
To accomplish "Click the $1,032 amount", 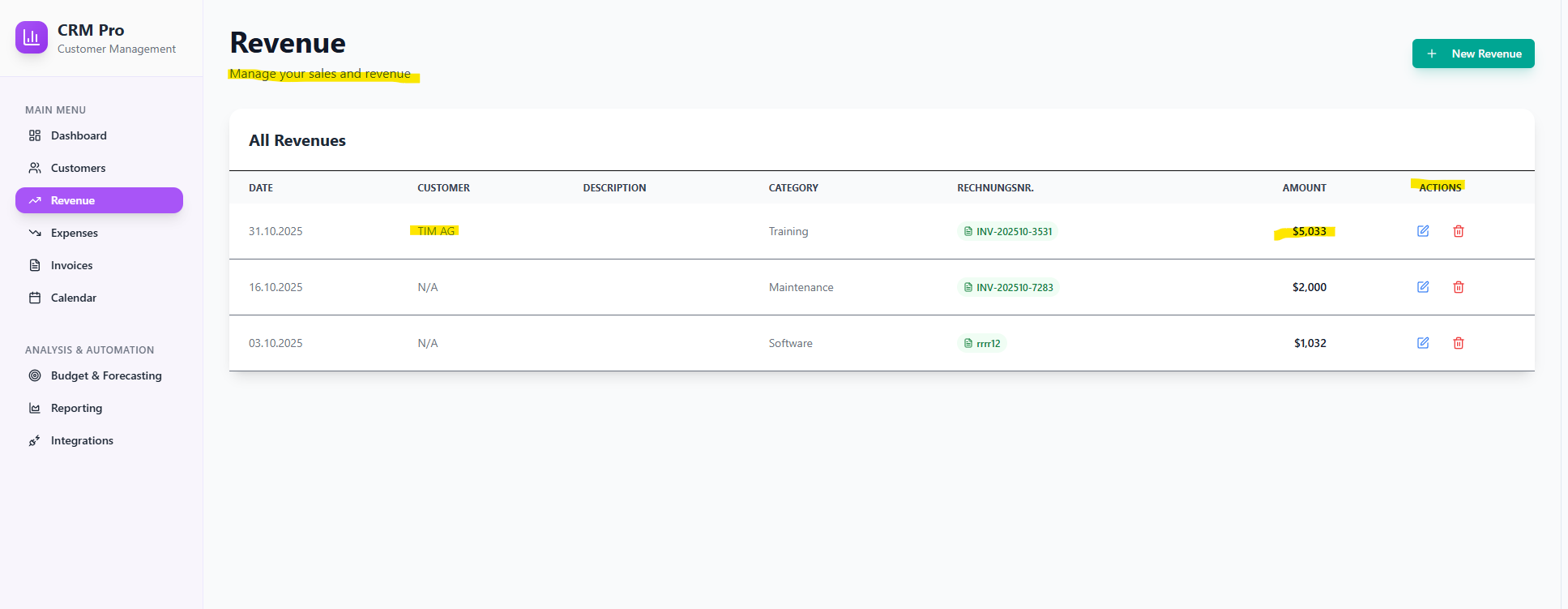I will [1310, 343].
